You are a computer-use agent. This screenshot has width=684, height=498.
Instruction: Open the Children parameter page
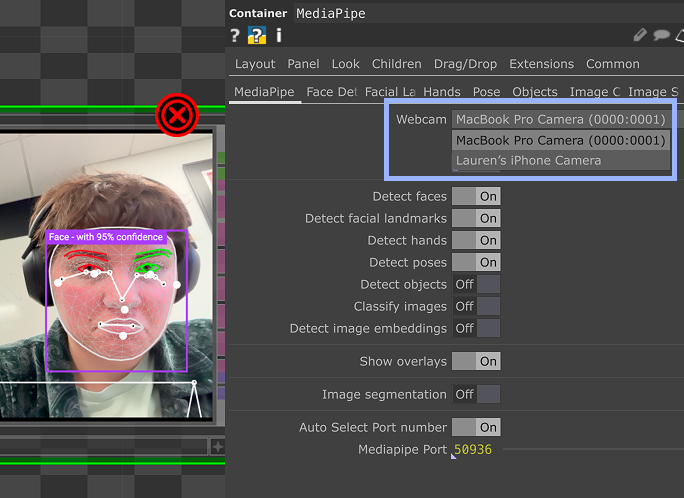(397, 64)
